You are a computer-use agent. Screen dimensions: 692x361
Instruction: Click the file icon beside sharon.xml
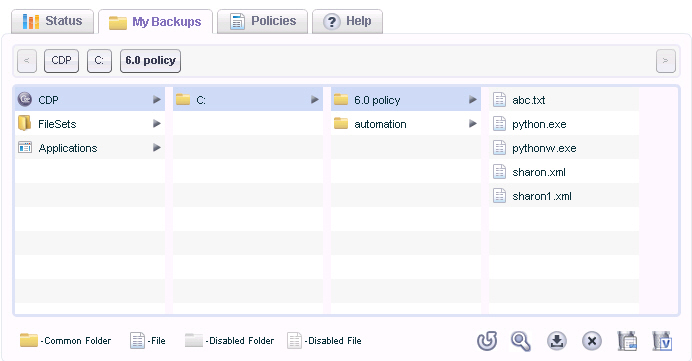499,172
